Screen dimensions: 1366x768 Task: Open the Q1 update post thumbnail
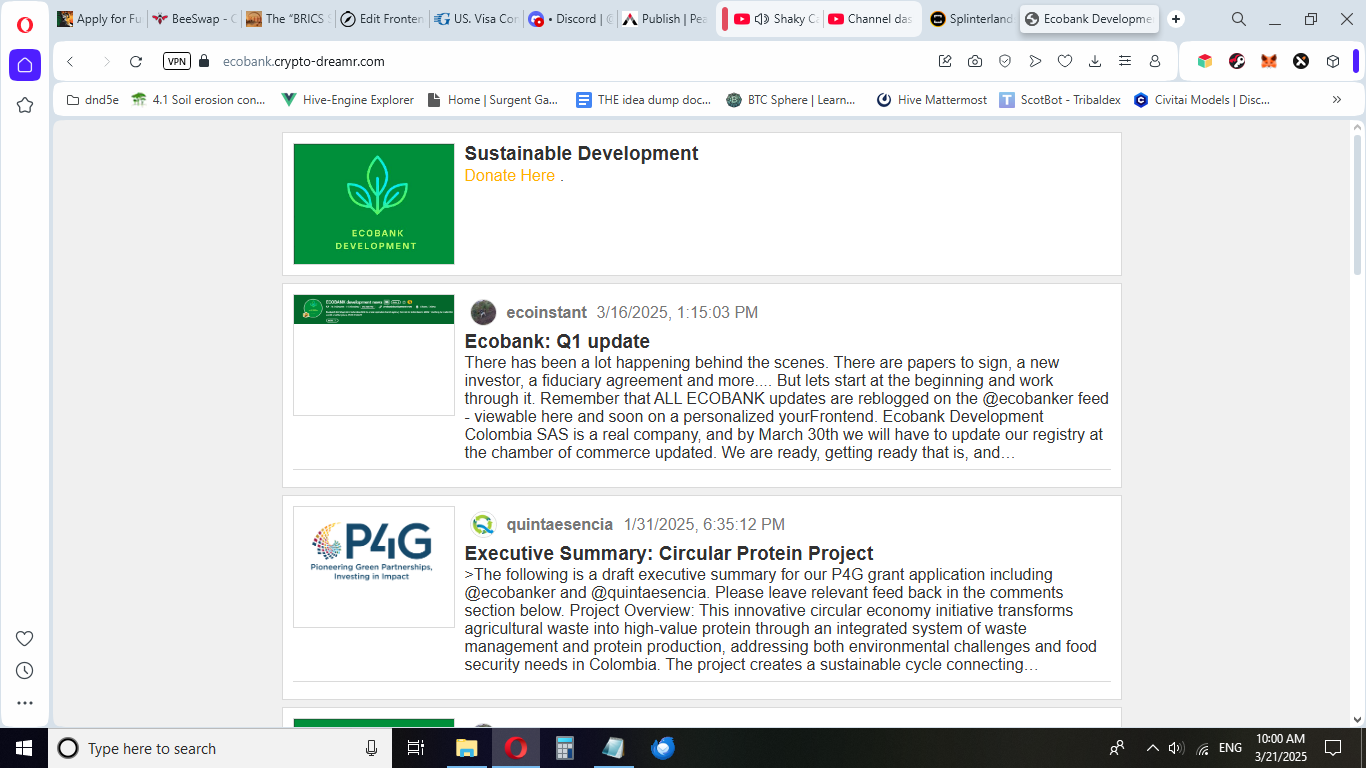374,355
